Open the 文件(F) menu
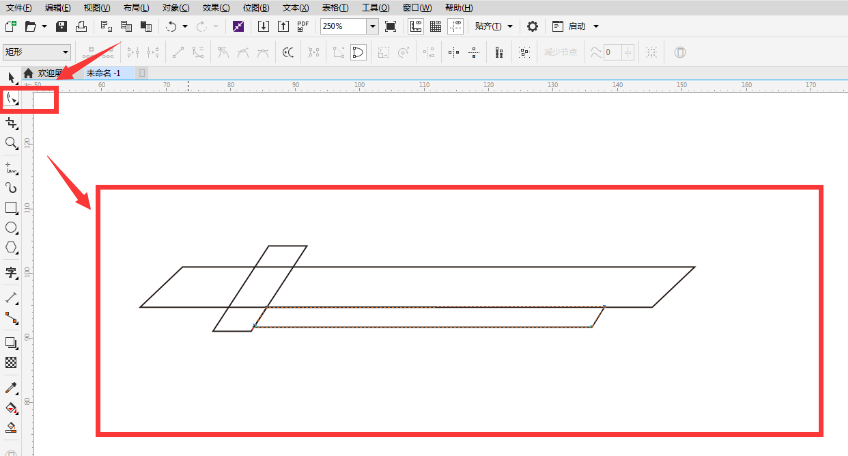This screenshot has width=848, height=456. [x=19, y=8]
